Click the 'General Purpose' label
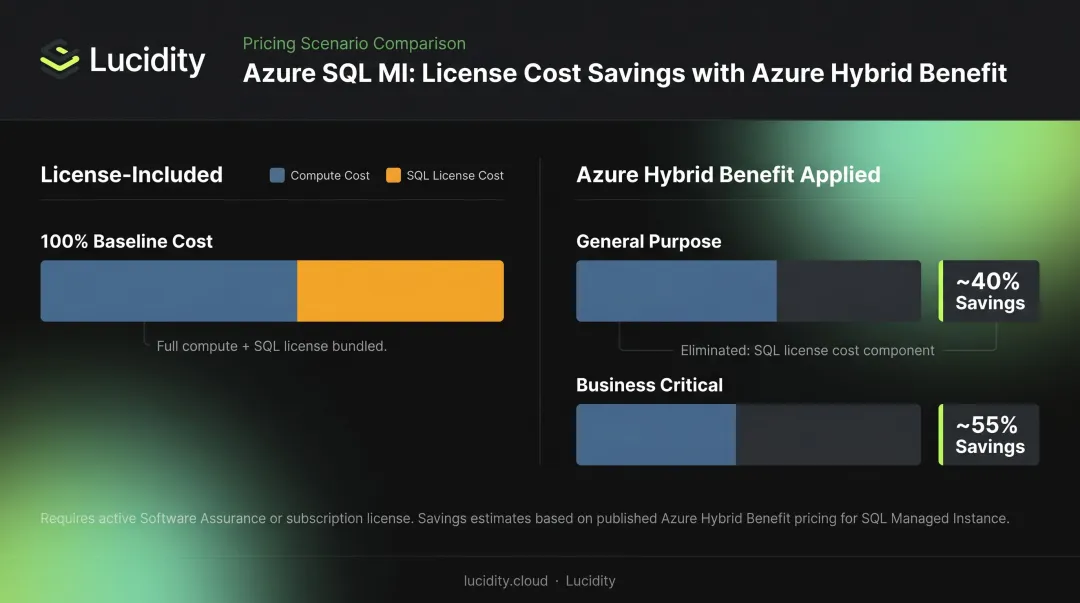 coord(649,241)
